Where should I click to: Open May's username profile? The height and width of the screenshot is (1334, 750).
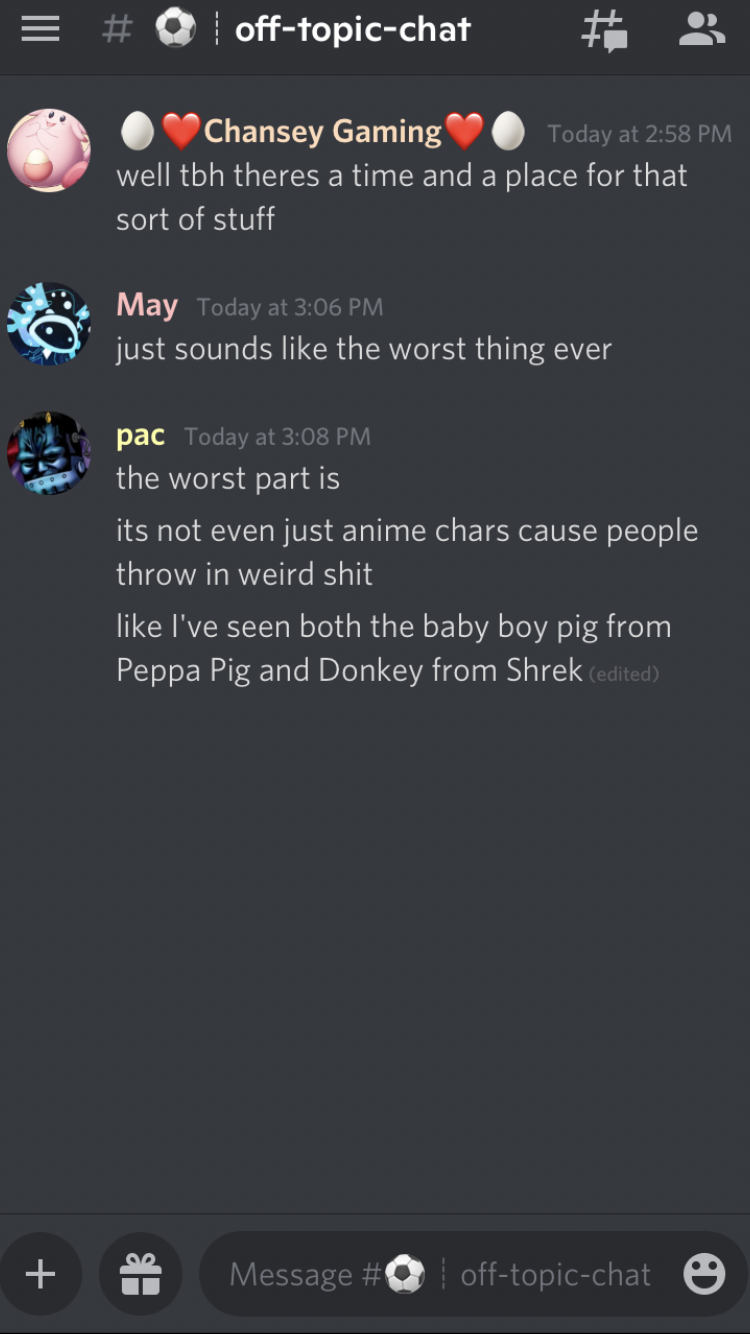click(x=147, y=305)
